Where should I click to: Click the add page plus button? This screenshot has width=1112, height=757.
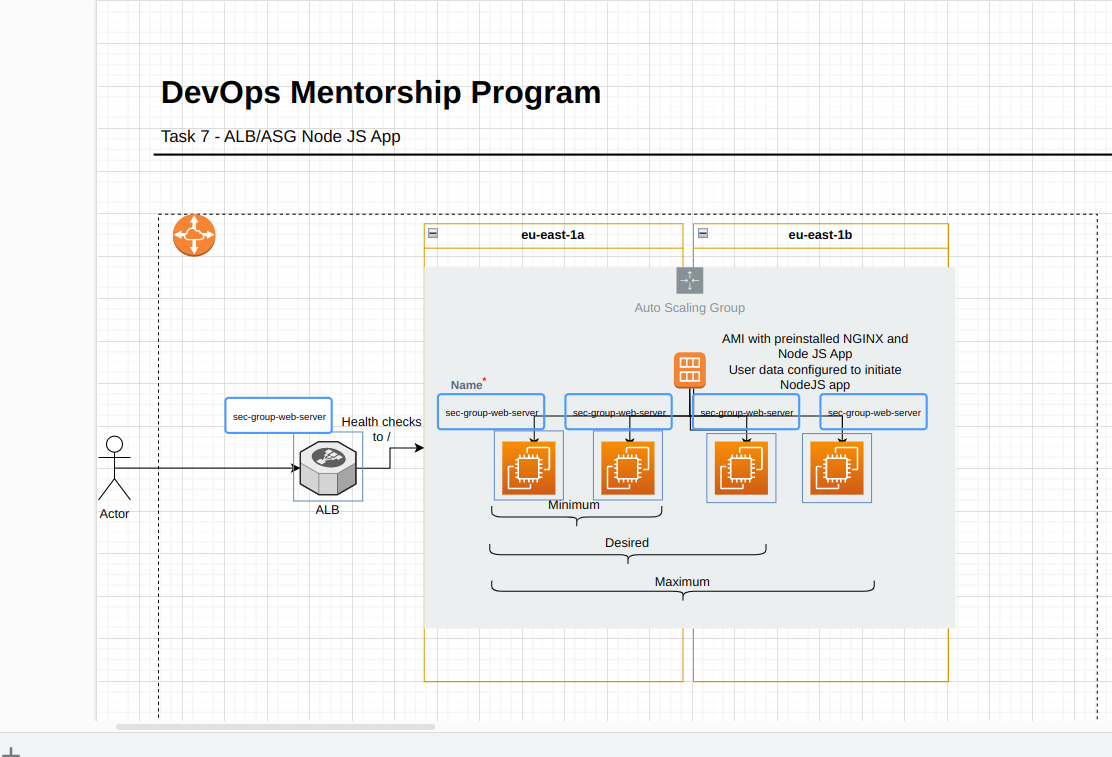click(x=11, y=752)
